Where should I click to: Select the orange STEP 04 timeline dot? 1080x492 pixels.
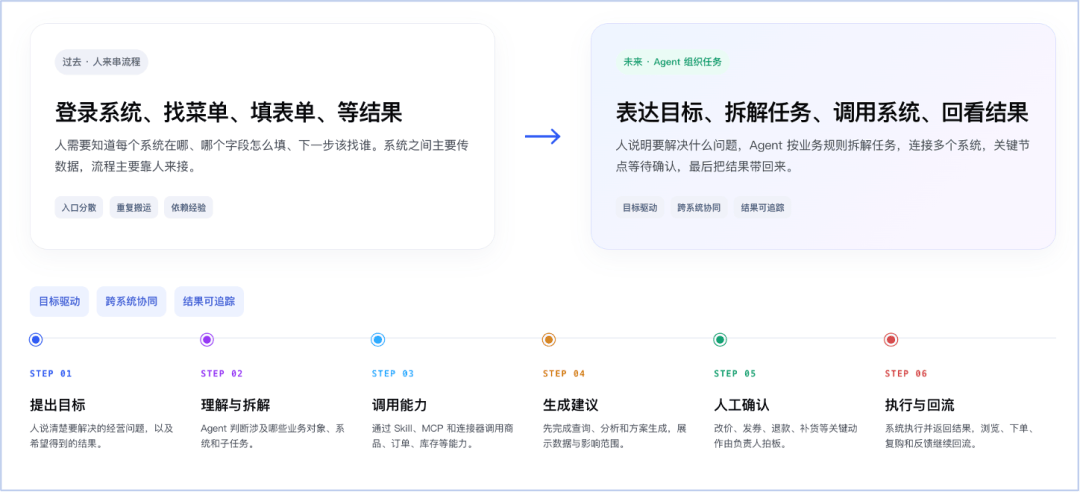click(x=549, y=339)
